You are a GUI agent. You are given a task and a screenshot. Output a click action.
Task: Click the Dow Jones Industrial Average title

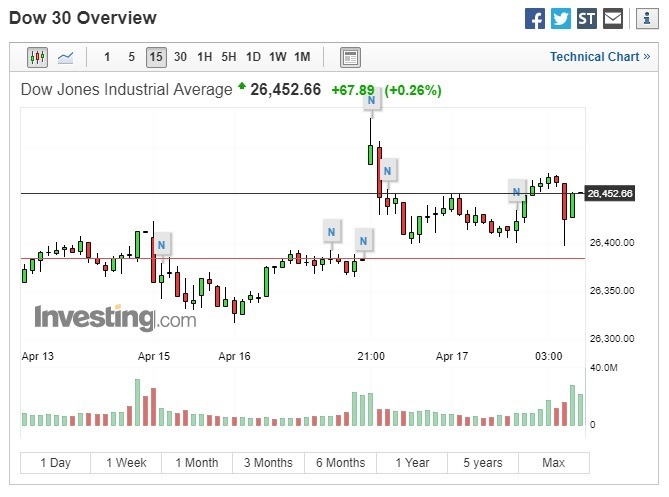[127, 90]
